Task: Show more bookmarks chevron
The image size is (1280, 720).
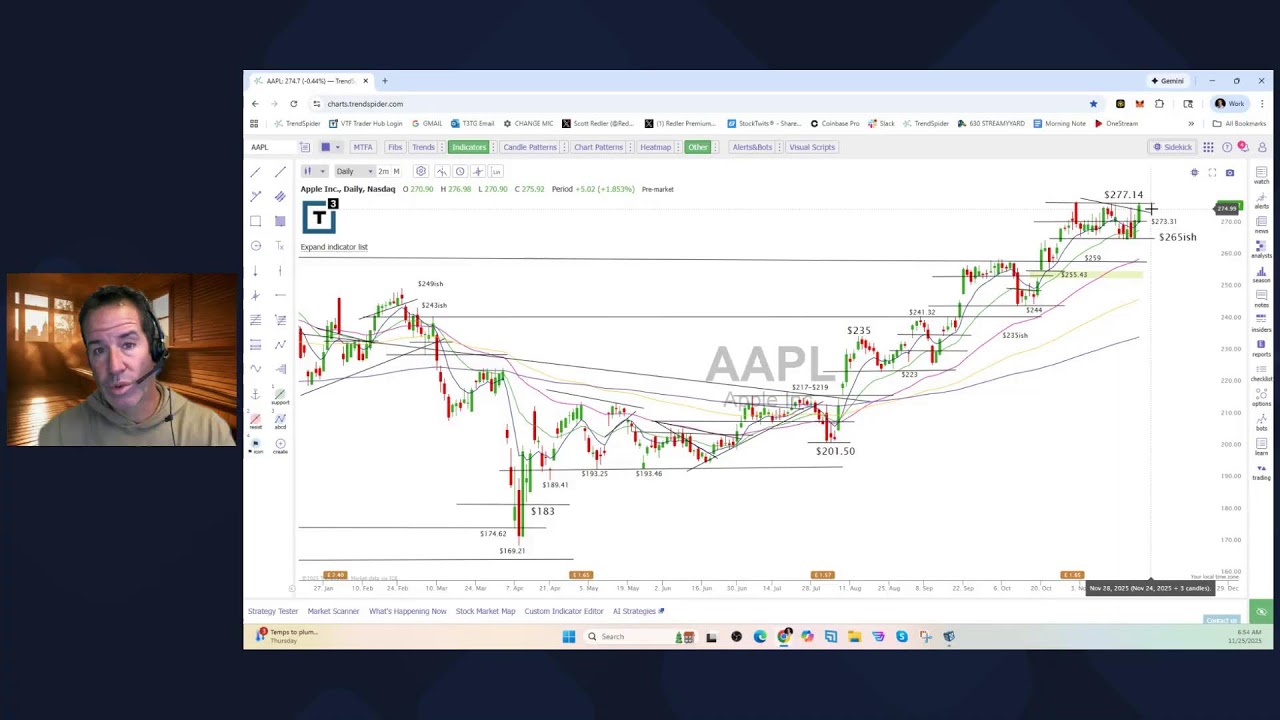Action: pos(1191,124)
